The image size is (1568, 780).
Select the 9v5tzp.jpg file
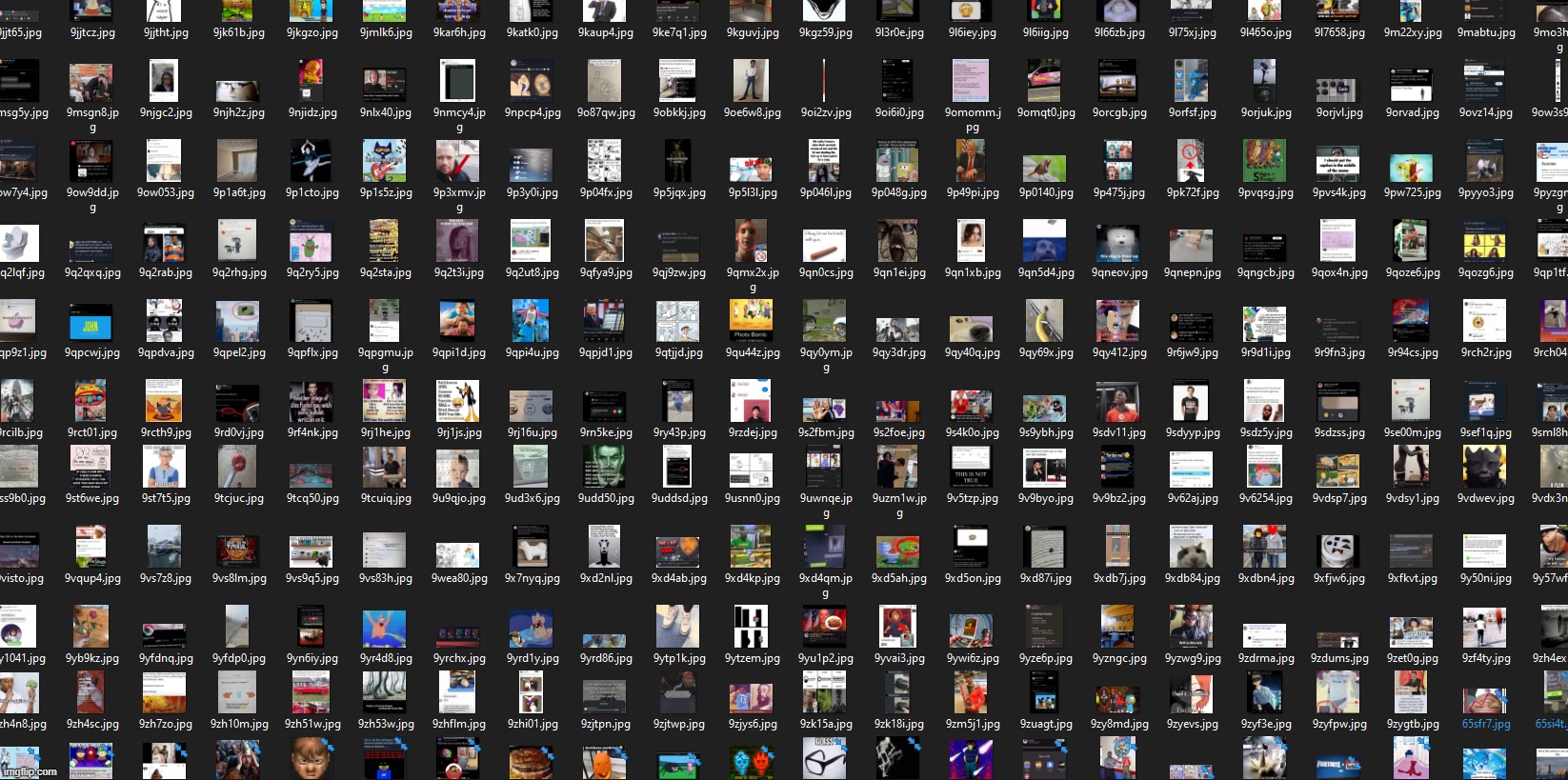click(x=972, y=469)
